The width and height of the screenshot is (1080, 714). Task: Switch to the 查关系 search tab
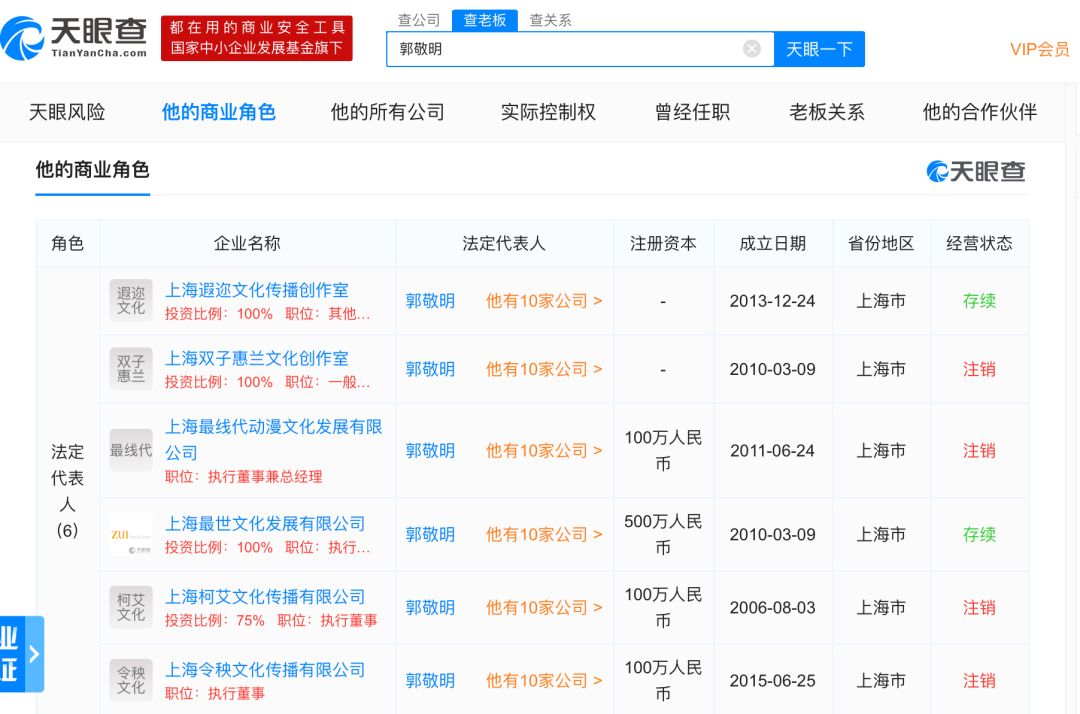coord(550,20)
